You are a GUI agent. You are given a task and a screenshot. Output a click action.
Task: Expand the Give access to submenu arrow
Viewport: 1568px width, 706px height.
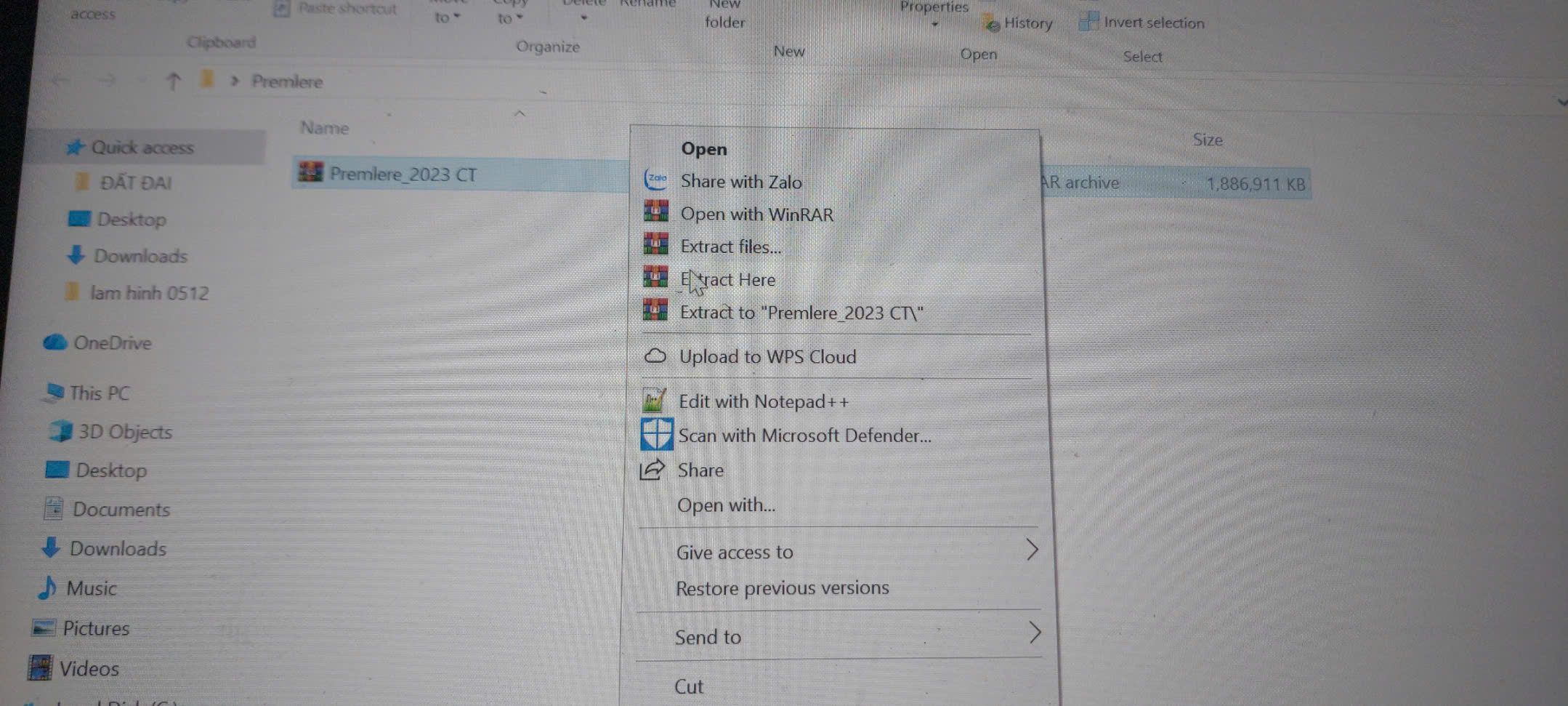(x=1032, y=550)
